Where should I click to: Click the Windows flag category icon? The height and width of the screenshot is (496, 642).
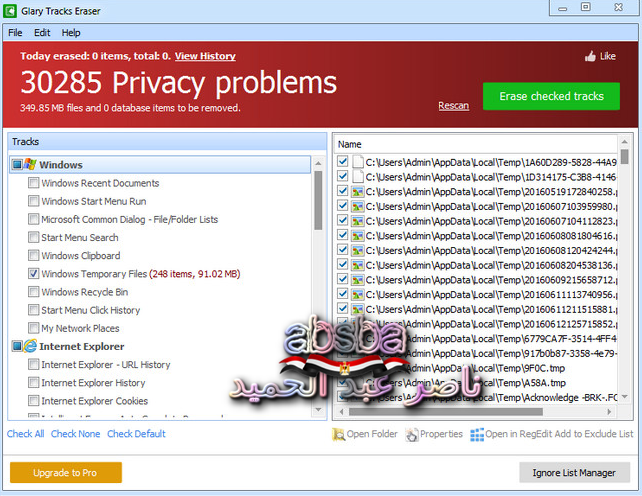[30, 164]
